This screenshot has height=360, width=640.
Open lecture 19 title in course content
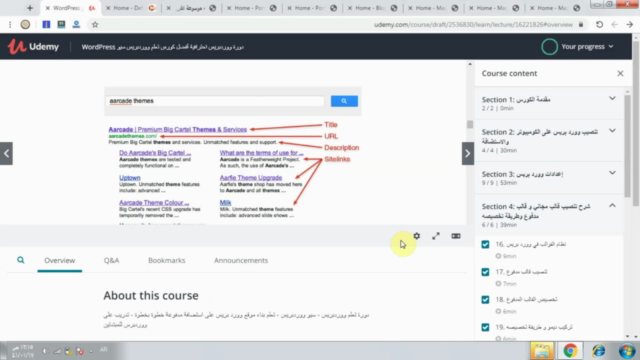tap(534, 327)
